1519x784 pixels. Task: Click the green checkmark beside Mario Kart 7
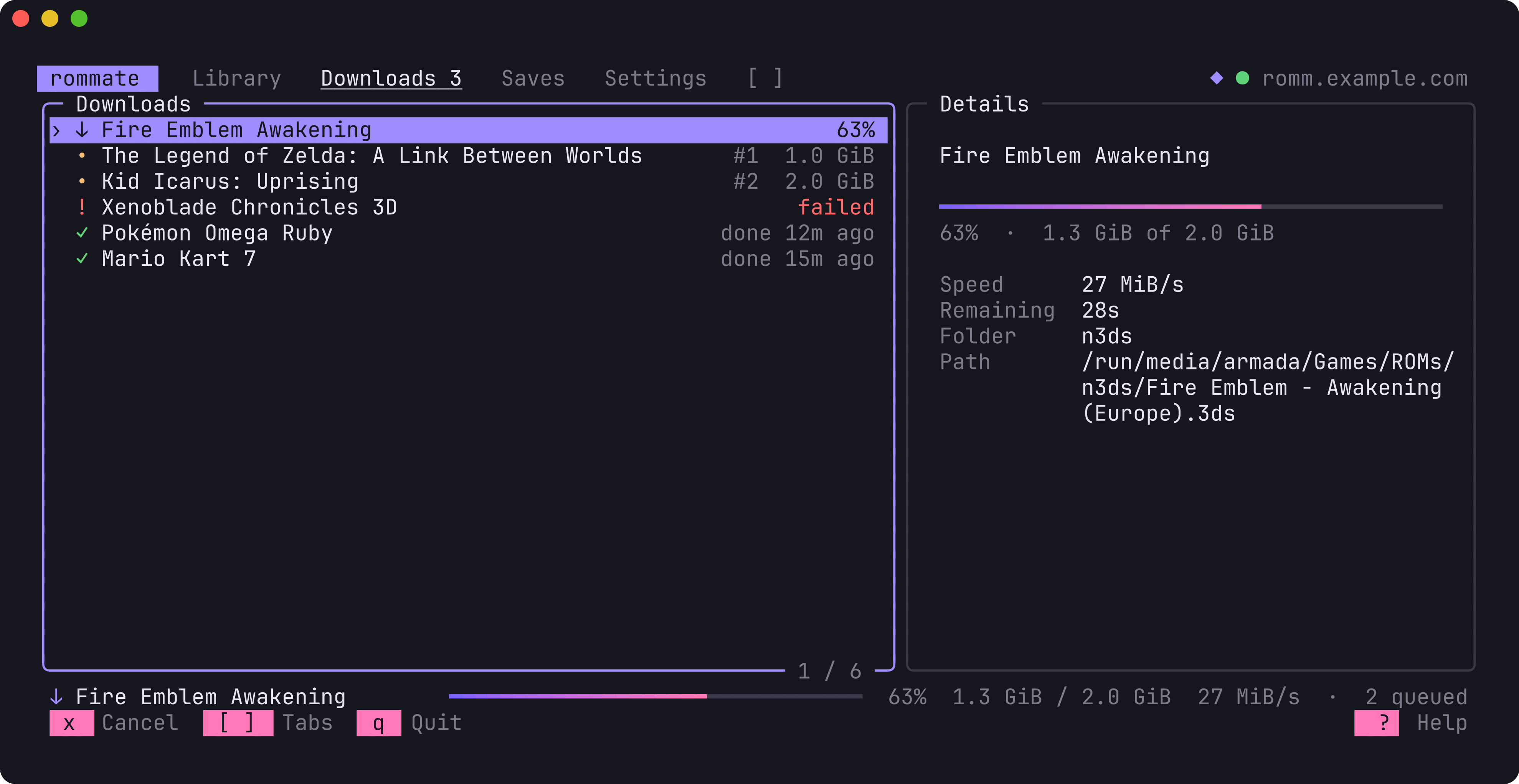82,258
